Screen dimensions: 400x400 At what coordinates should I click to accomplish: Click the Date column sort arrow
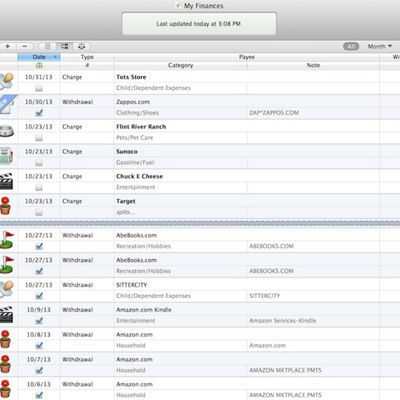pos(55,57)
